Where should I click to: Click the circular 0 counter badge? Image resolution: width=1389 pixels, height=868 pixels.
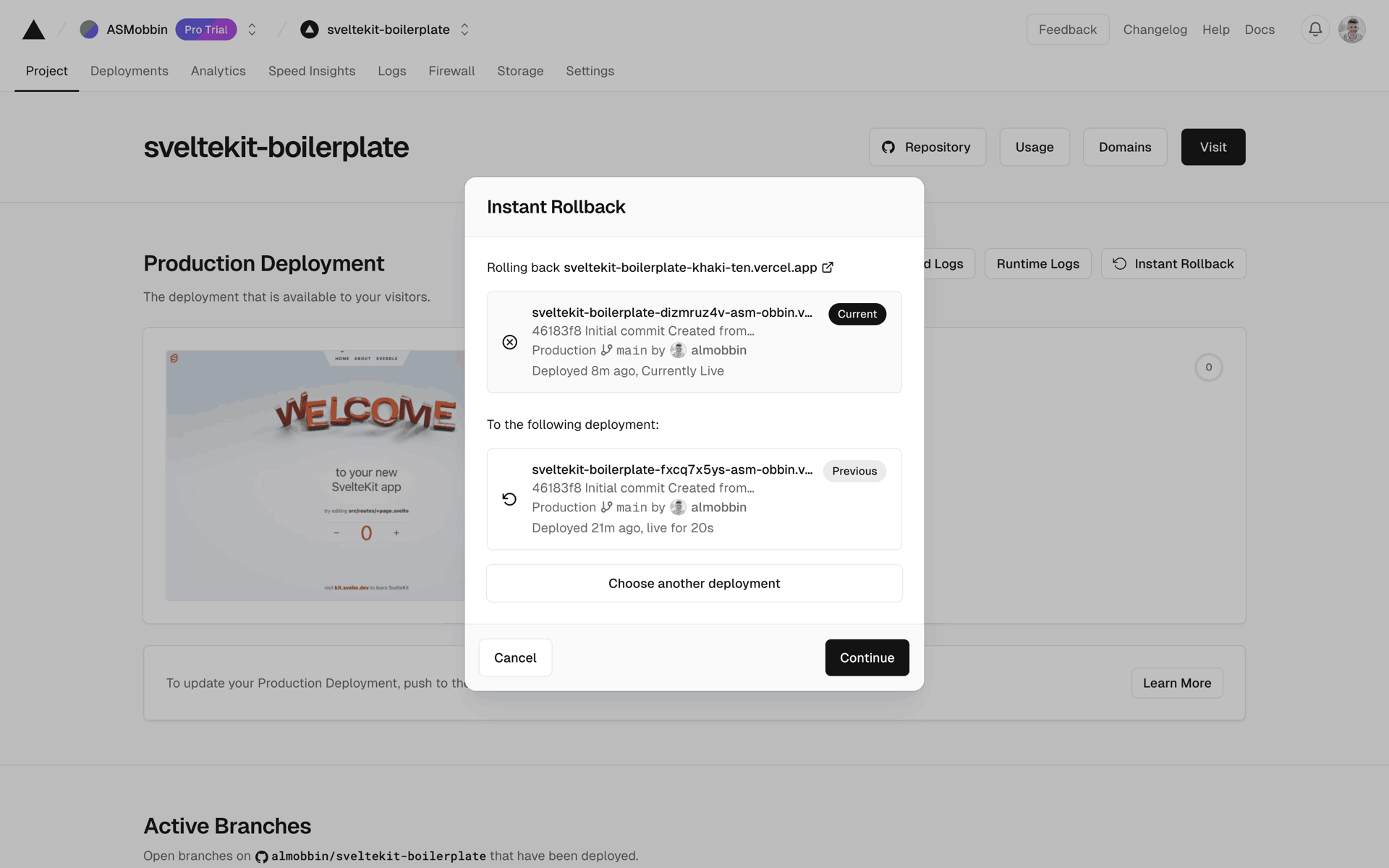coord(1208,367)
